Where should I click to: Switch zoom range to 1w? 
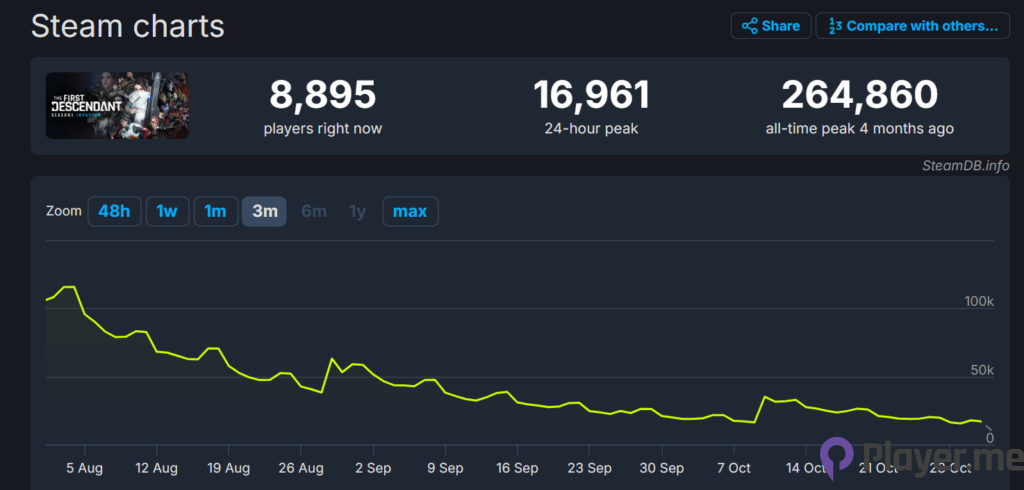click(x=167, y=211)
